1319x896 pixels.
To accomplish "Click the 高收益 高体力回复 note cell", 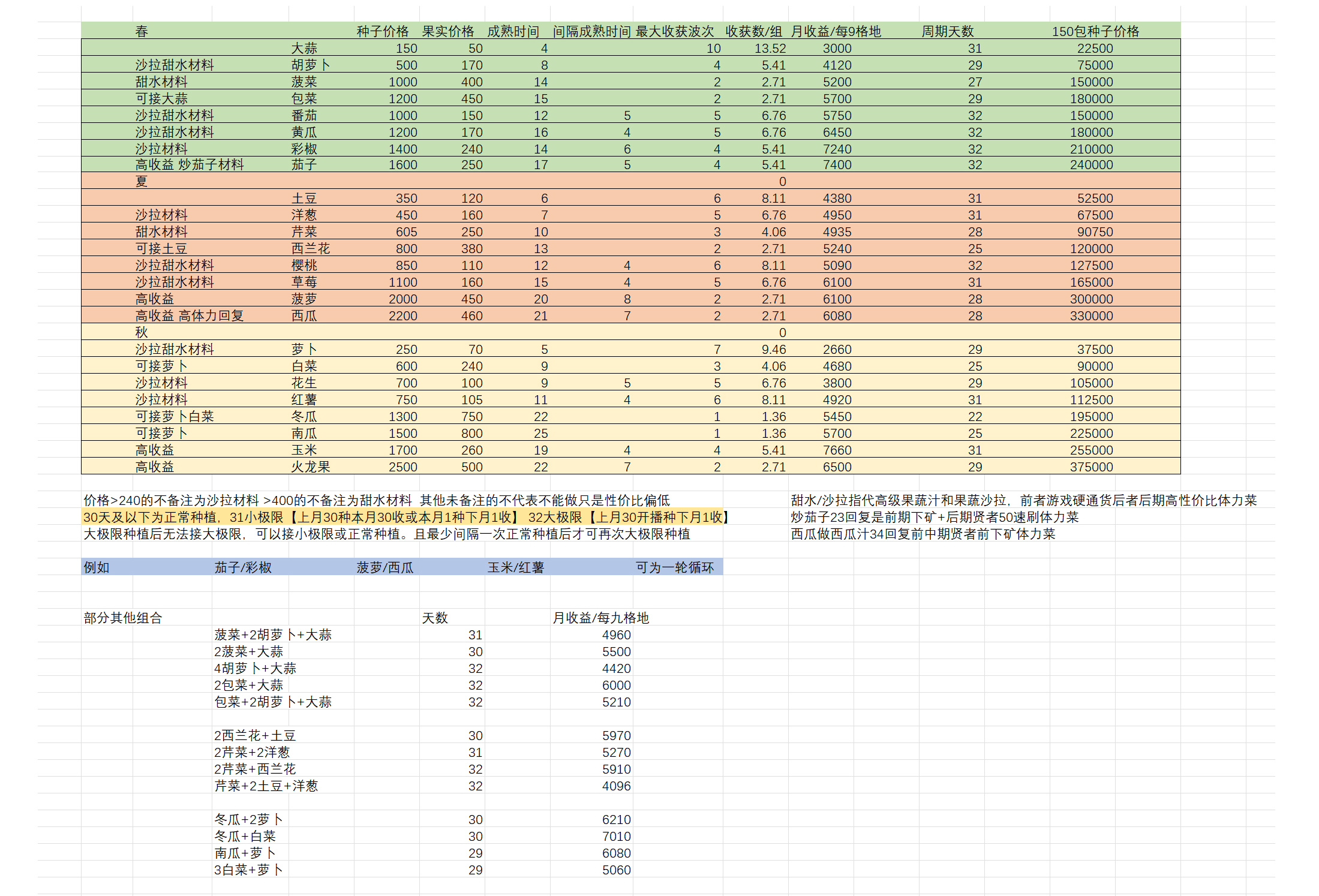I will 190,315.
